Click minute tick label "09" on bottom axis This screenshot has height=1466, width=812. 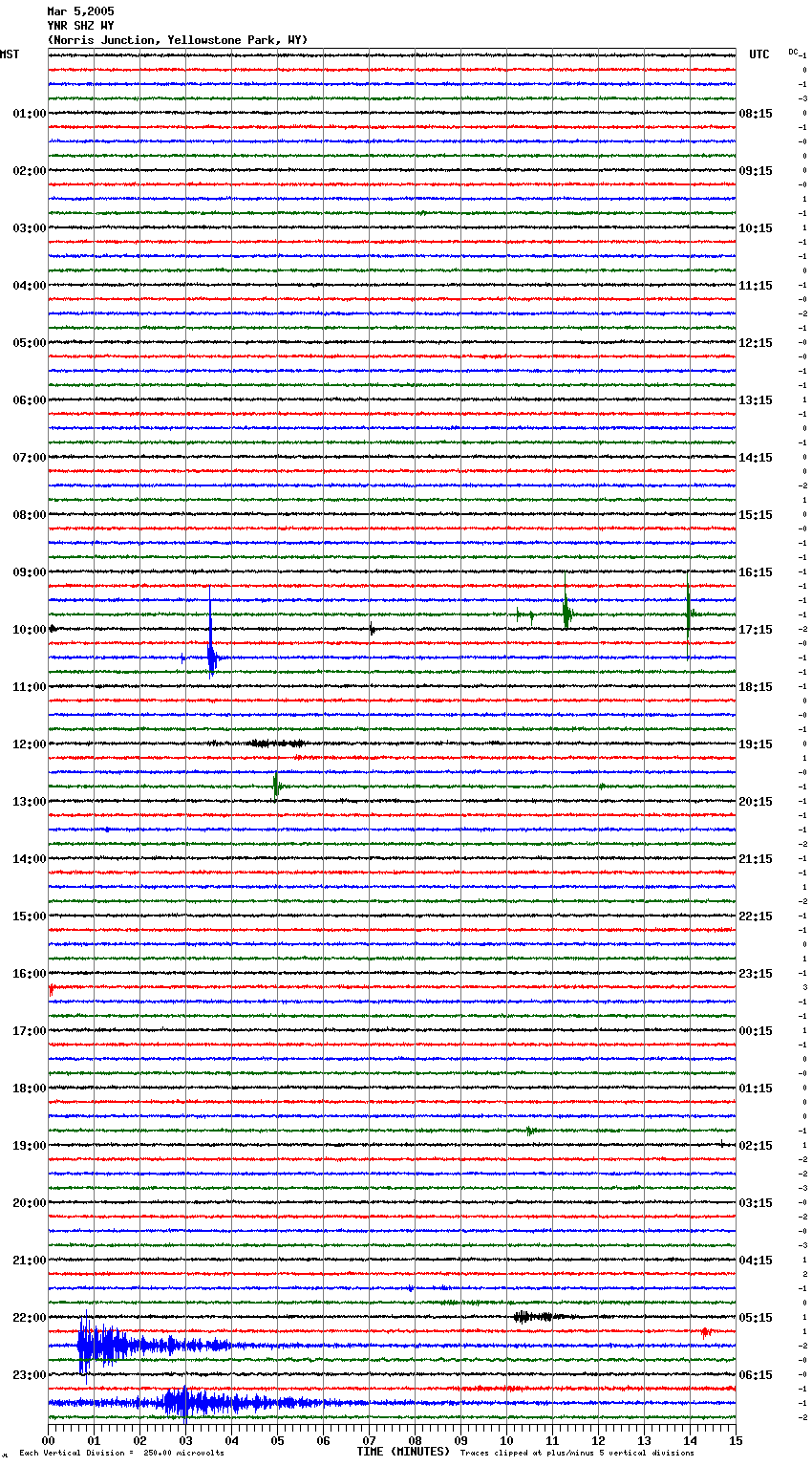(x=460, y=1440)
